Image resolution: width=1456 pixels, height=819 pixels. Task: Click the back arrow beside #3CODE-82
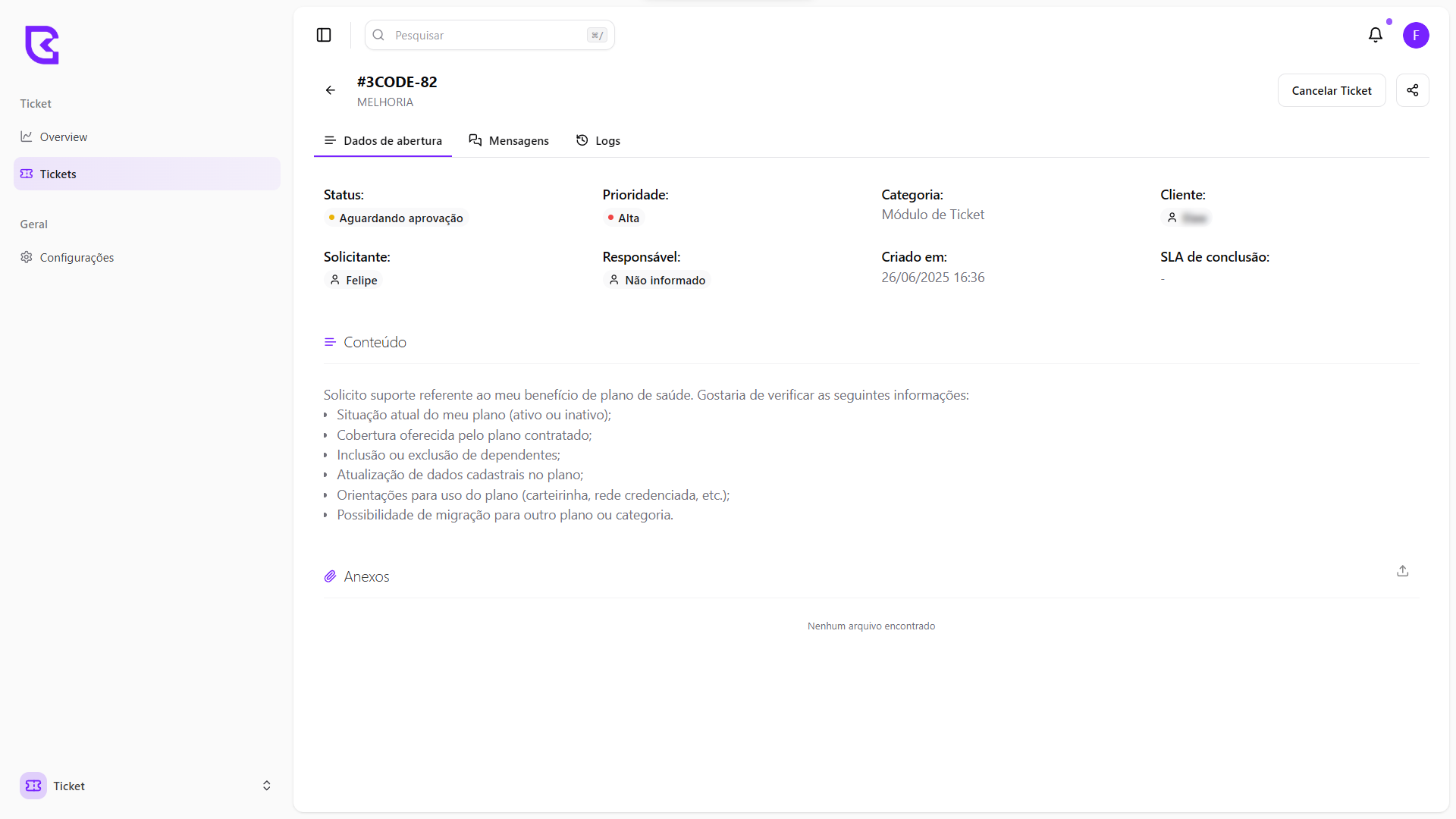coord(331,90)
